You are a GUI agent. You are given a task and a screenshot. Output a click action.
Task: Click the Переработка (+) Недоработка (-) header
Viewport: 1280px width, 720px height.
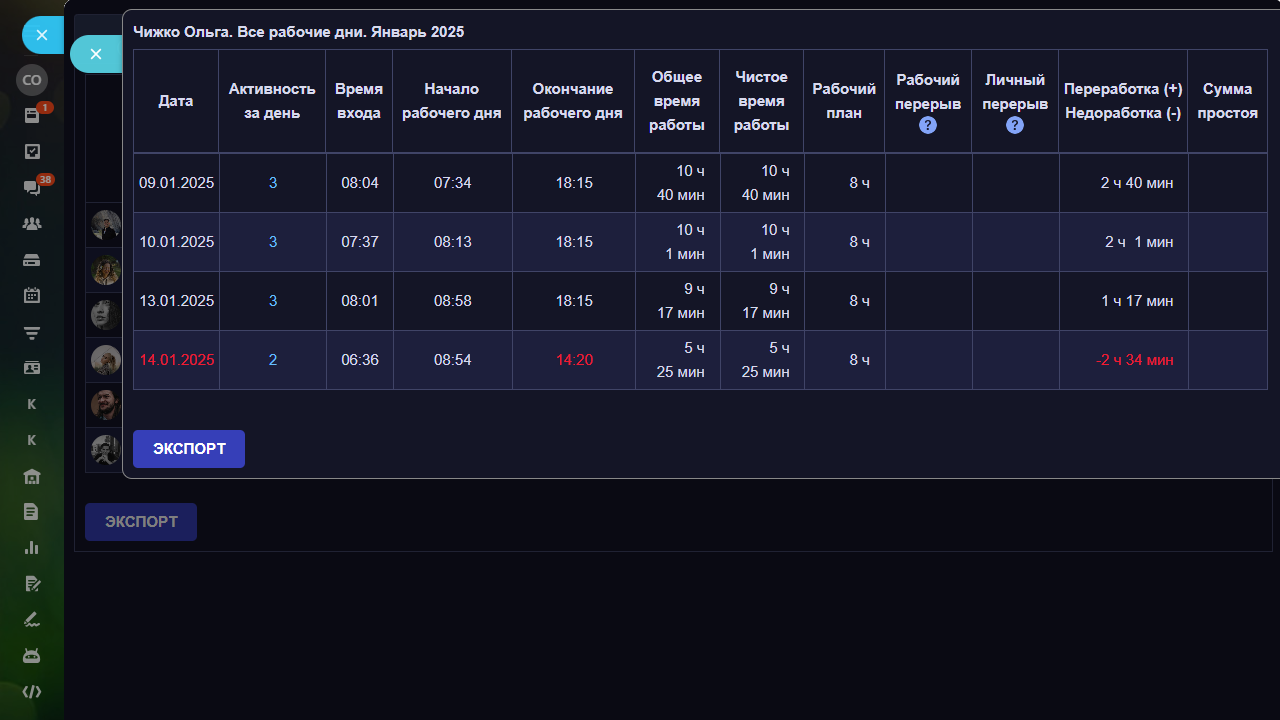click(1123, 101)
